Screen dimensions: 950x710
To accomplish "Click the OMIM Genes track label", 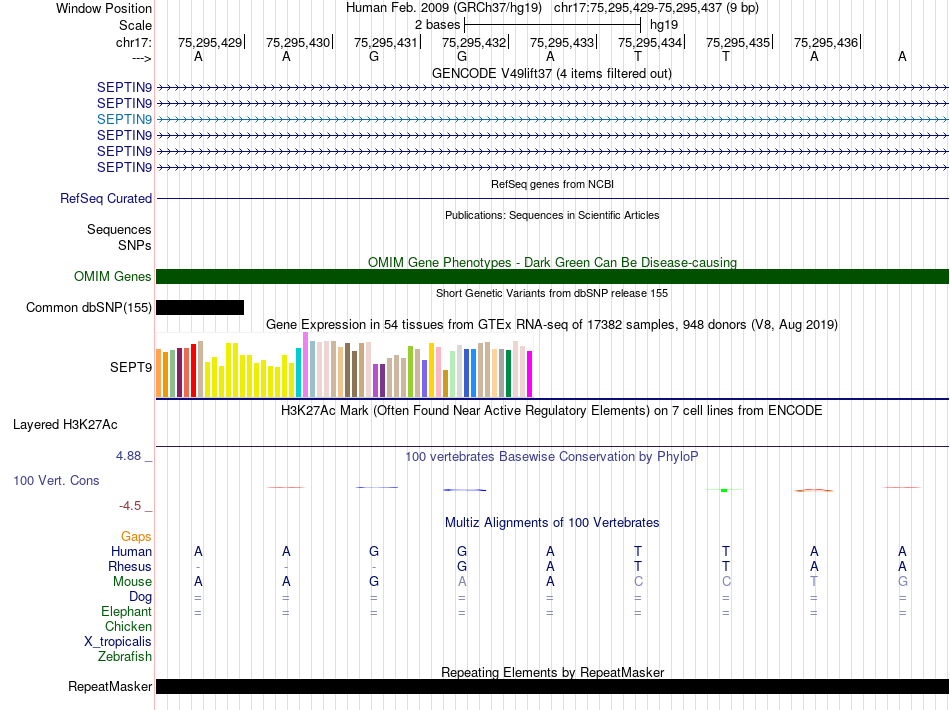I will [113, 277].
